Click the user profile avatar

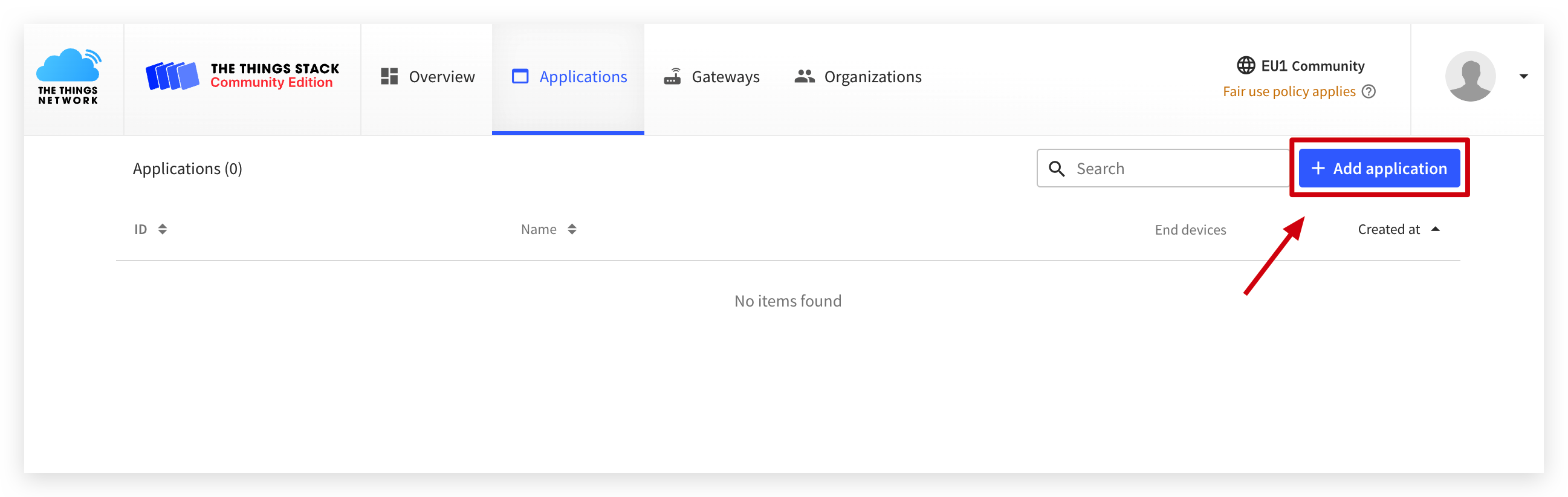1470,76
